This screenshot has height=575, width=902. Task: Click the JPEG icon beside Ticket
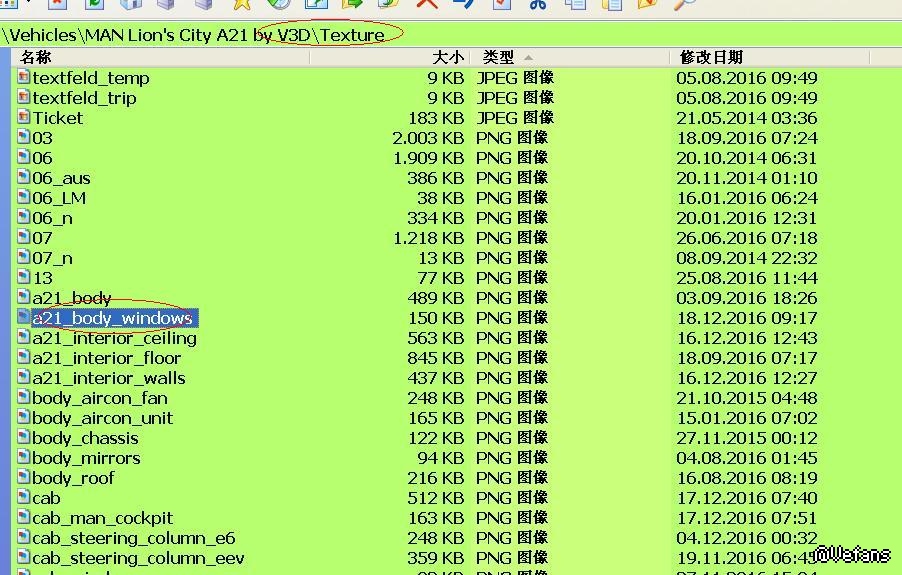pos(24,117)
